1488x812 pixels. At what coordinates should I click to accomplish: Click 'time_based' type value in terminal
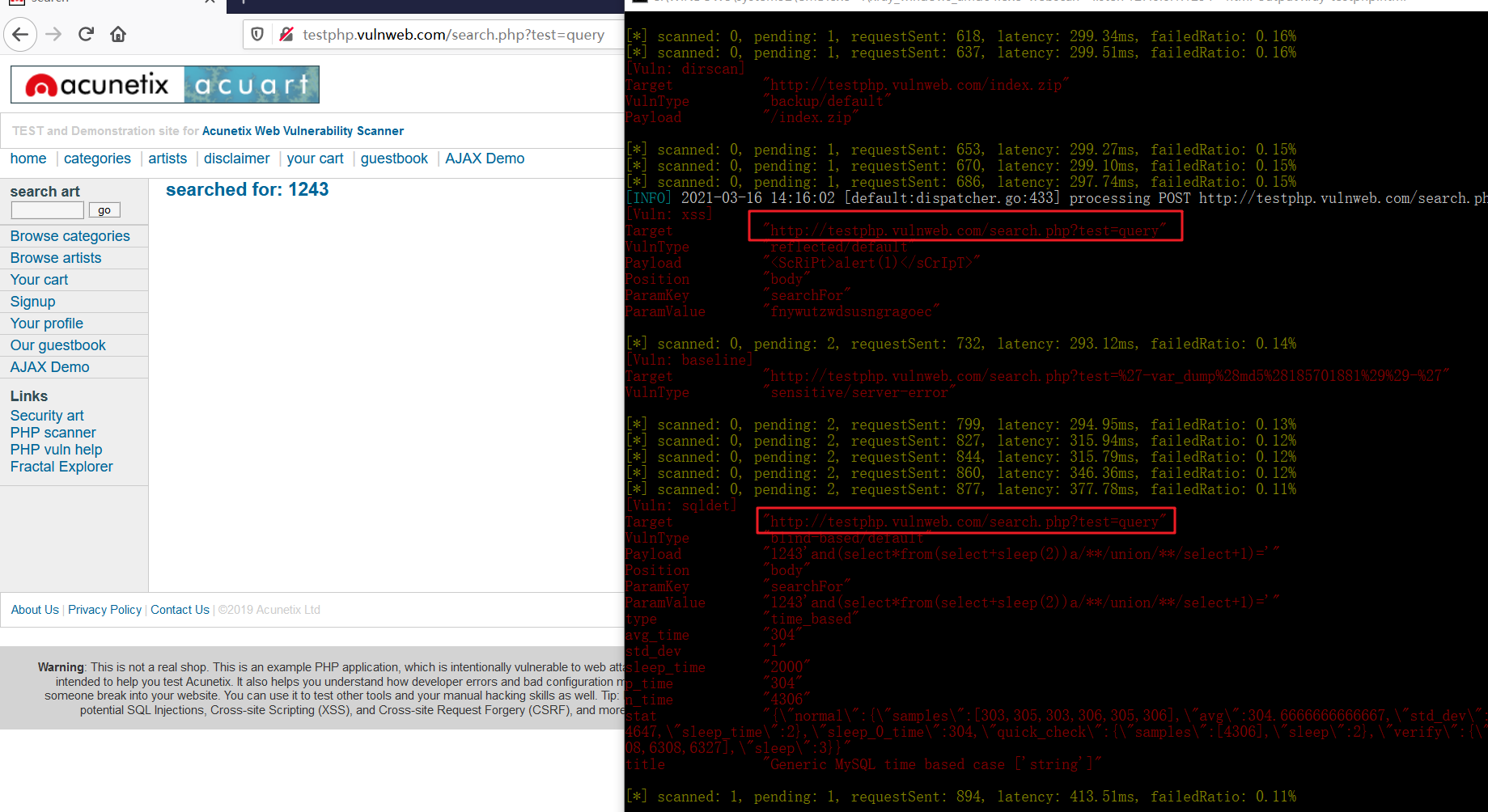point(811,619)
